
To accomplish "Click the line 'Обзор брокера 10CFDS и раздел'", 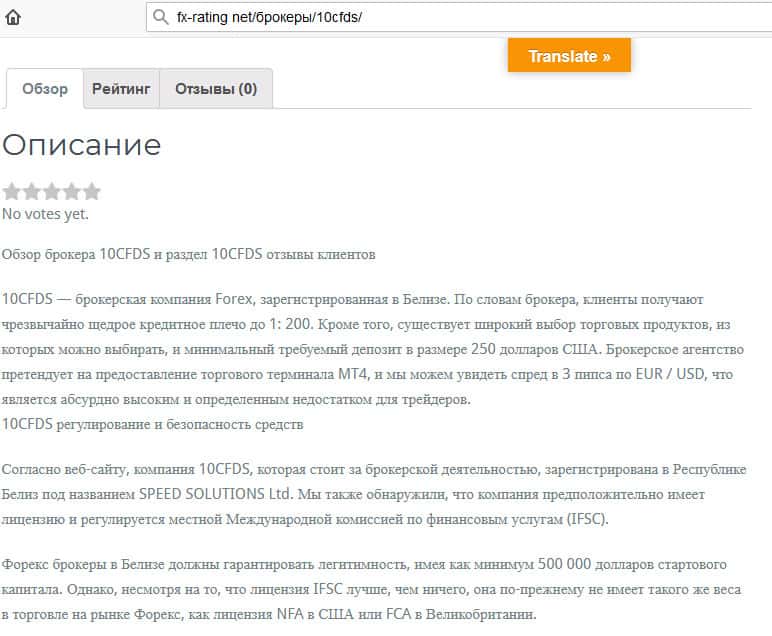I will click(x=189, y=254).
